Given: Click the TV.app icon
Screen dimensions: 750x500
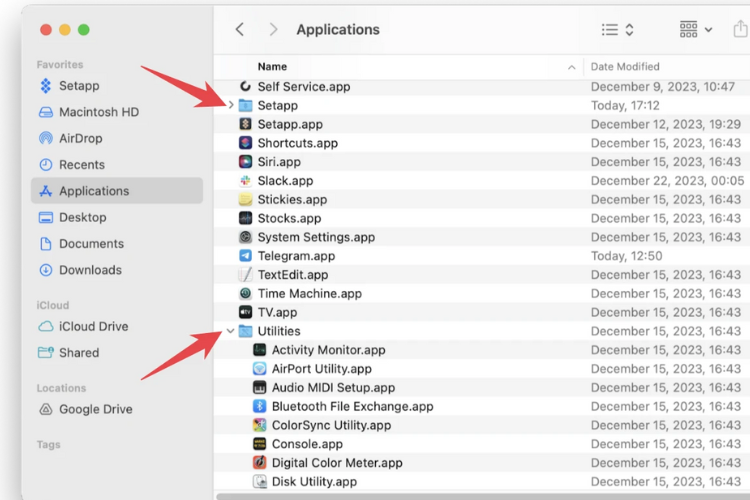Looking at the screenshot, I should click(x=245, y=312).
